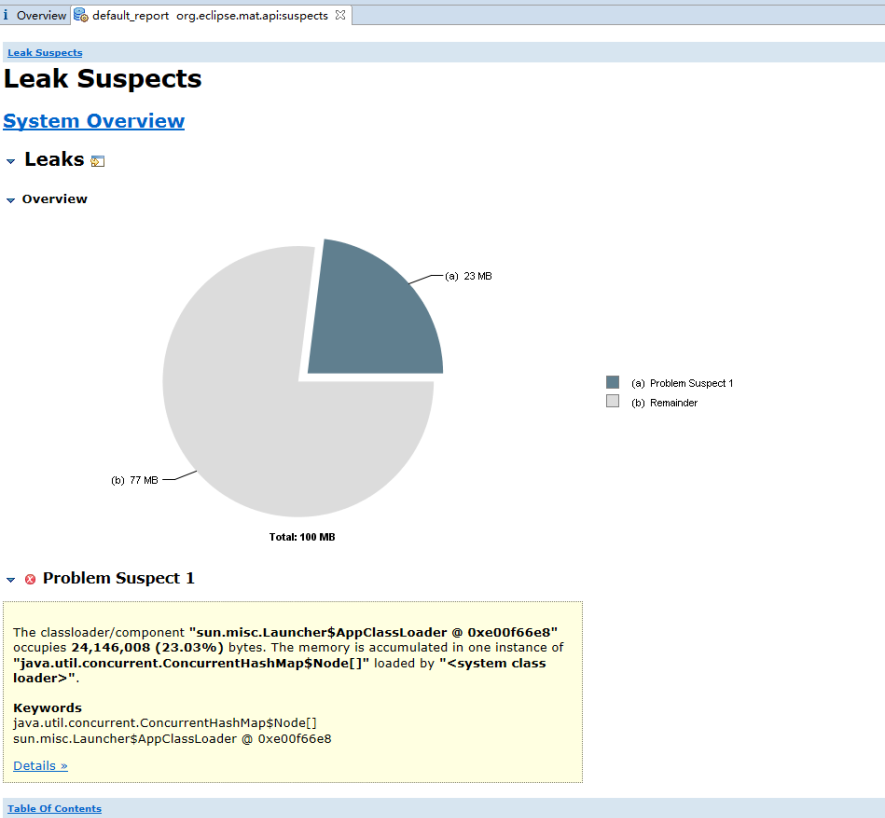Viewport: 885px width, 818px height.
Task: Collapse the Leaks section
Action: [10, 161]
